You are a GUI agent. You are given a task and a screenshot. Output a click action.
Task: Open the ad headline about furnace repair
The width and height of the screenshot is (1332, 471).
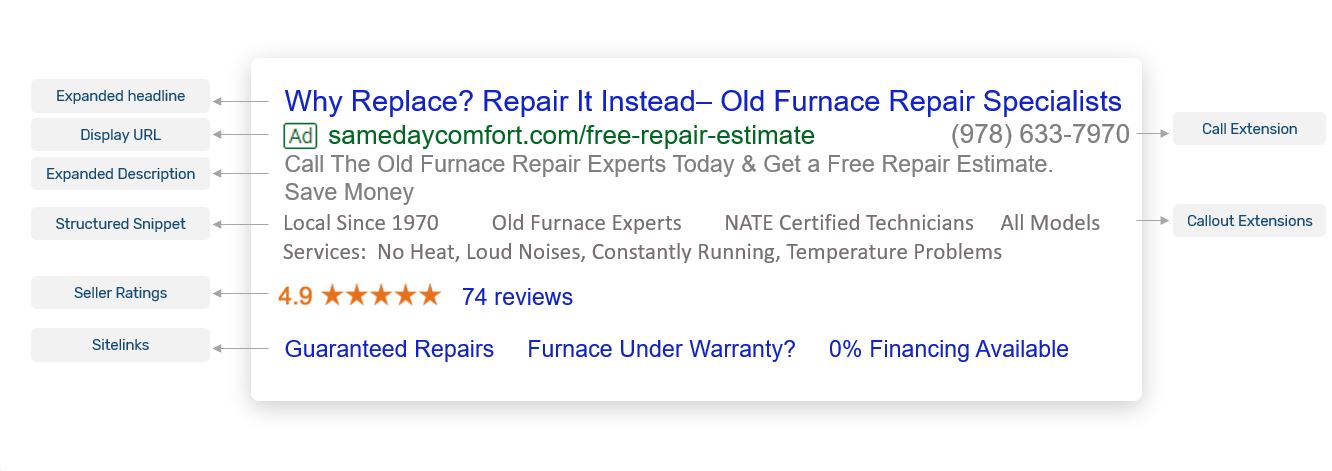[x=702, y=101]
